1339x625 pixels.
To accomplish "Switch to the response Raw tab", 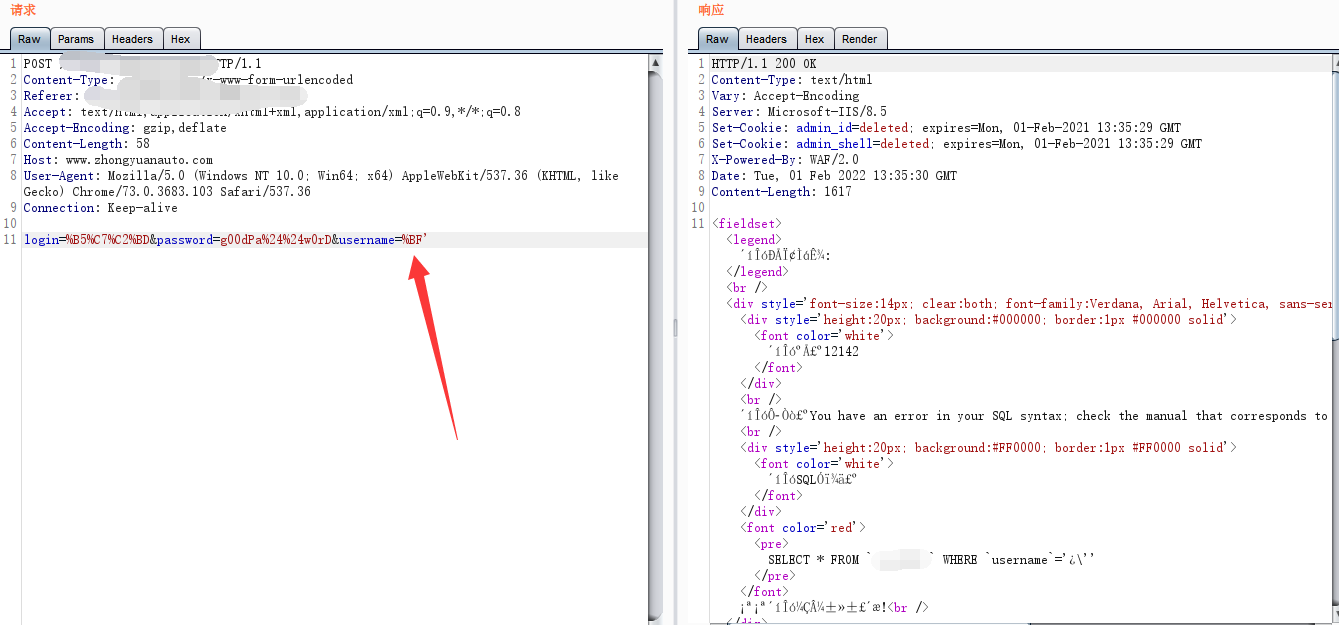I will coord(717,39).
